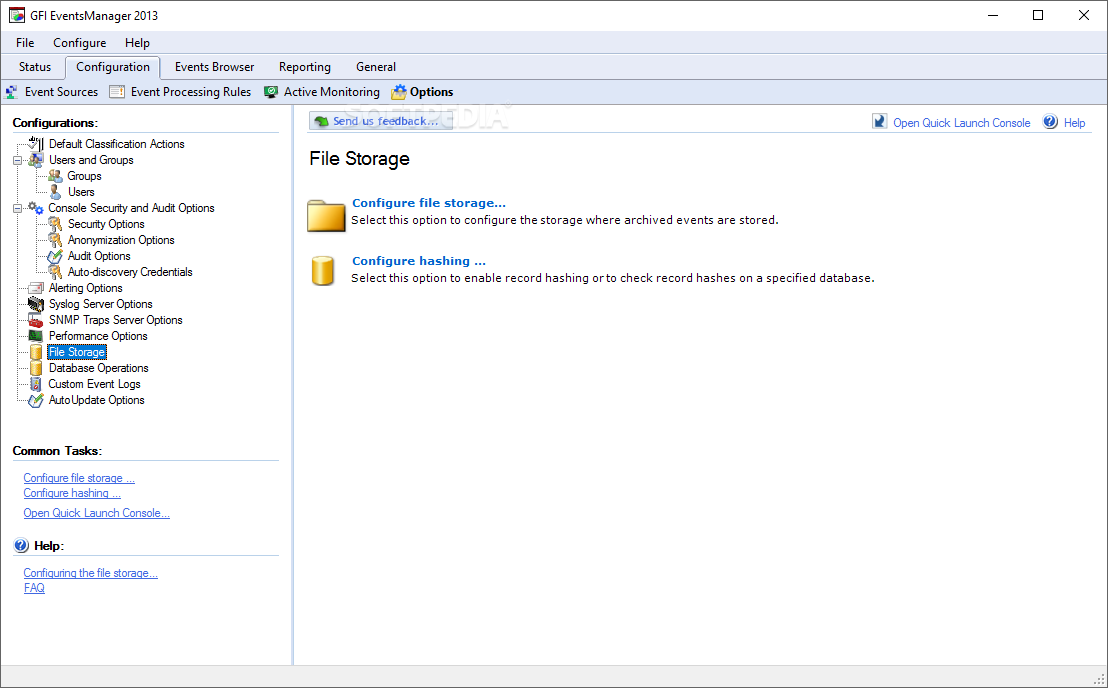This screenshot has width=1108, height=688.
Task: Click the Auto-discovery Credentials icon
Action: point(55,272)
